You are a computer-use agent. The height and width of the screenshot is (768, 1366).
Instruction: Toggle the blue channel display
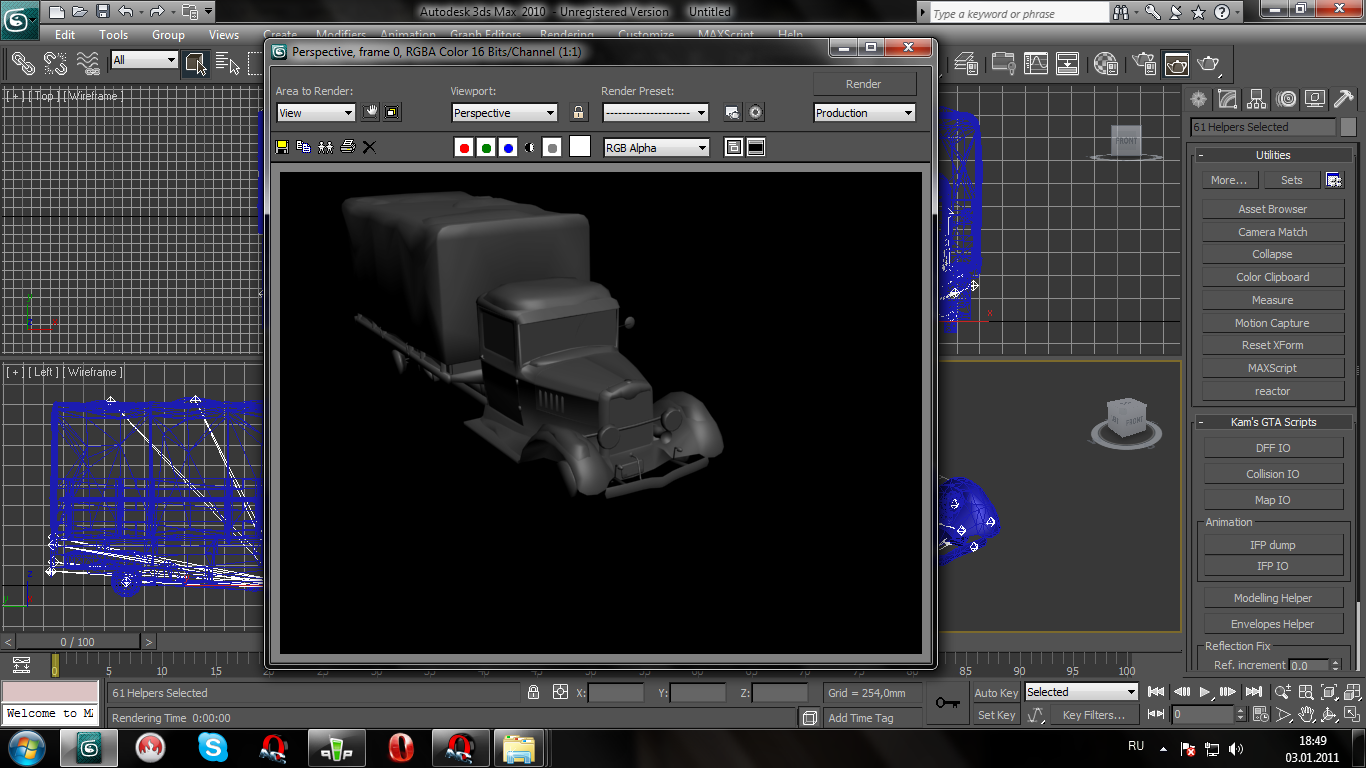coord(508,148)
